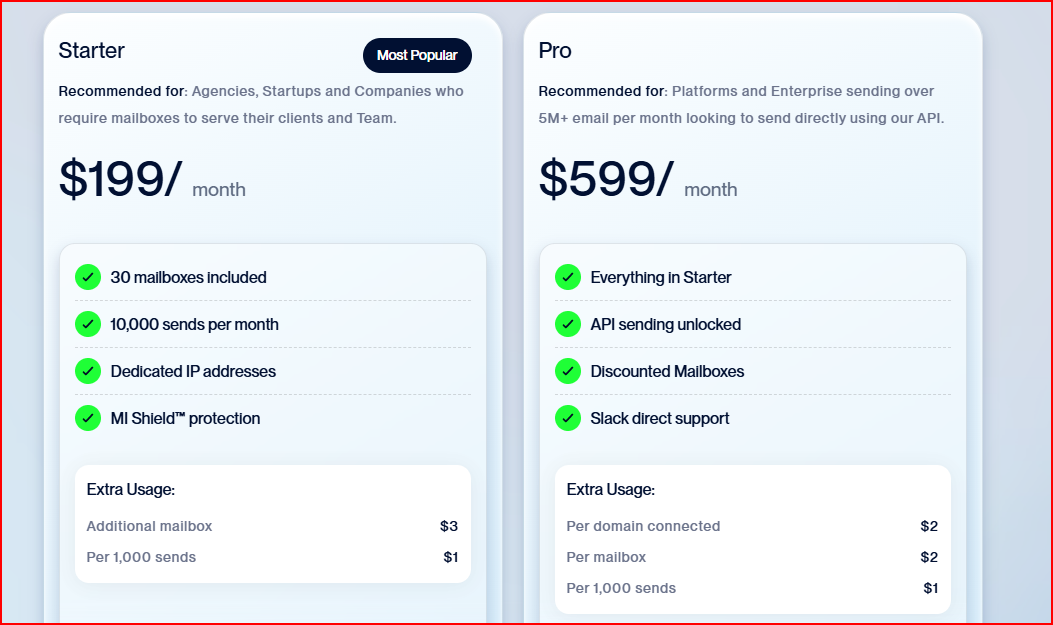The height and width of the screenshot is (625, 1053).
Task: Click the $599 price text
Action: [597, 177]
